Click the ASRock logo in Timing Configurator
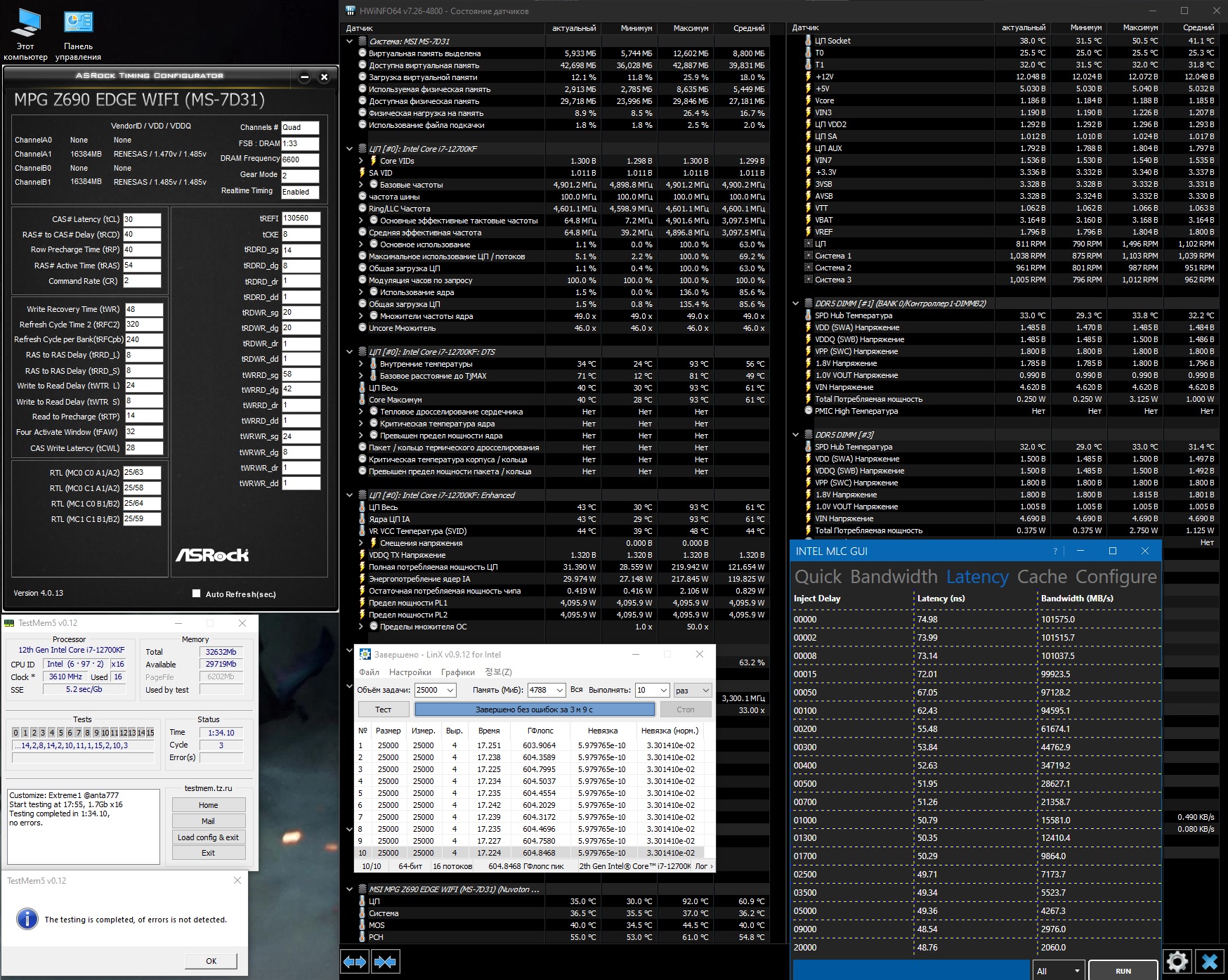Viewport: 1228px width, 980px height. 212,555
